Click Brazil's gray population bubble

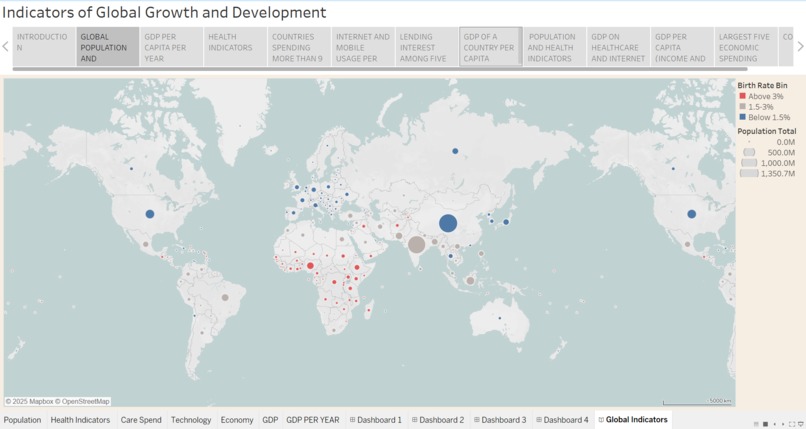[225, 297]
